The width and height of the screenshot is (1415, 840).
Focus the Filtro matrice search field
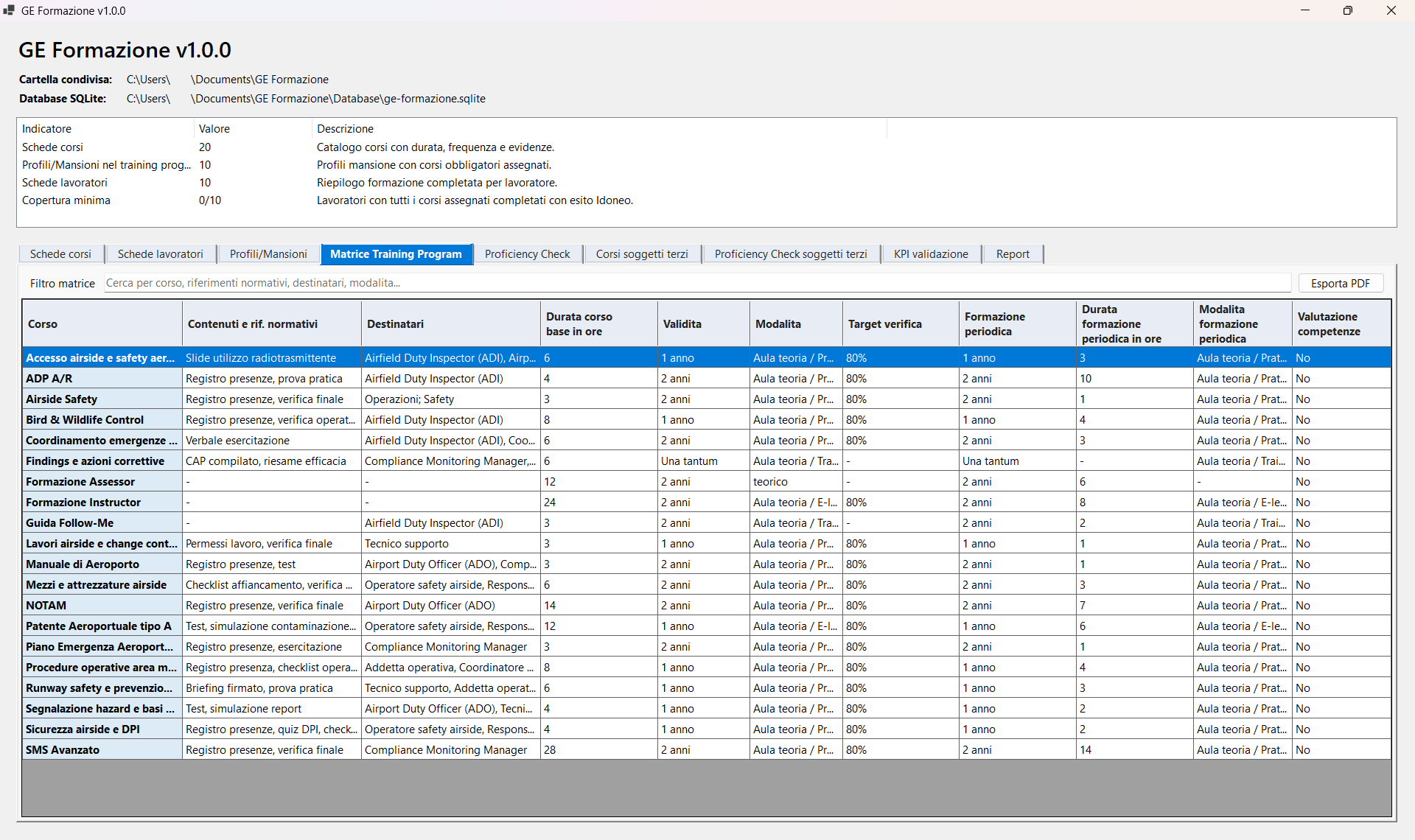click(x=696, y=283)
